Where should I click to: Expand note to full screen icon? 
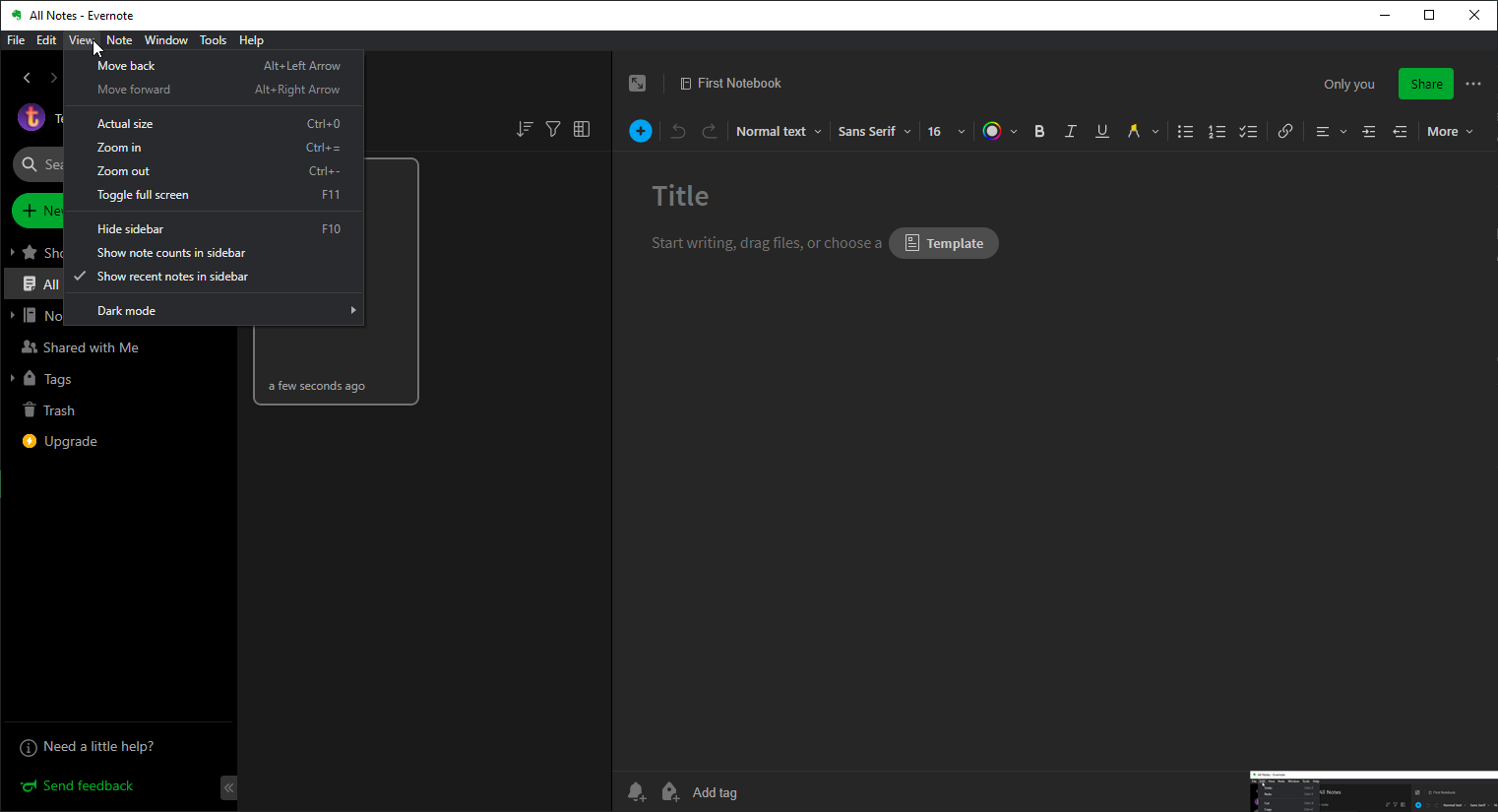coord(638,84)
